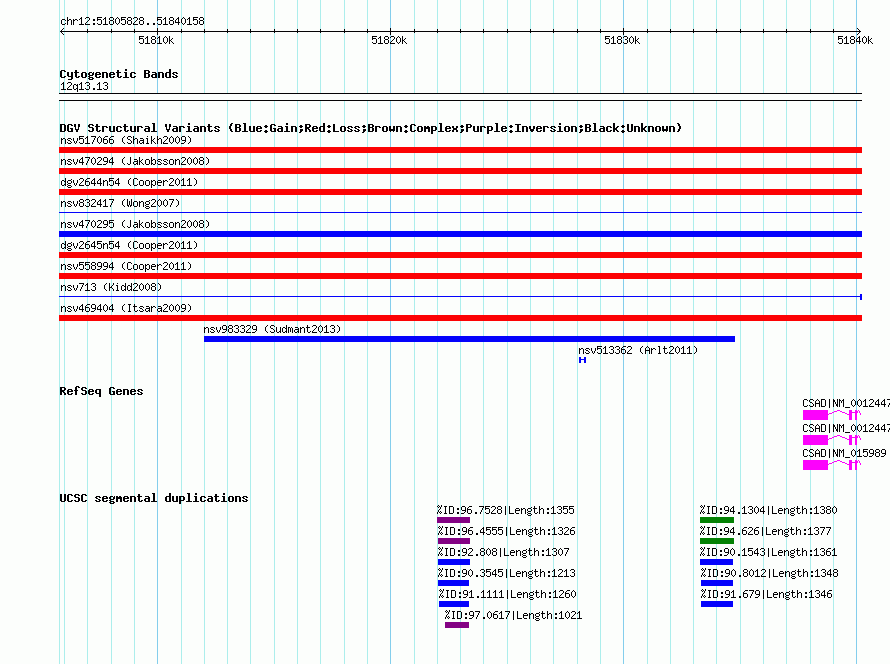Screen dimensions: 890x664
Task: Click the 51810k ruler label
Action: click(156, 40)
